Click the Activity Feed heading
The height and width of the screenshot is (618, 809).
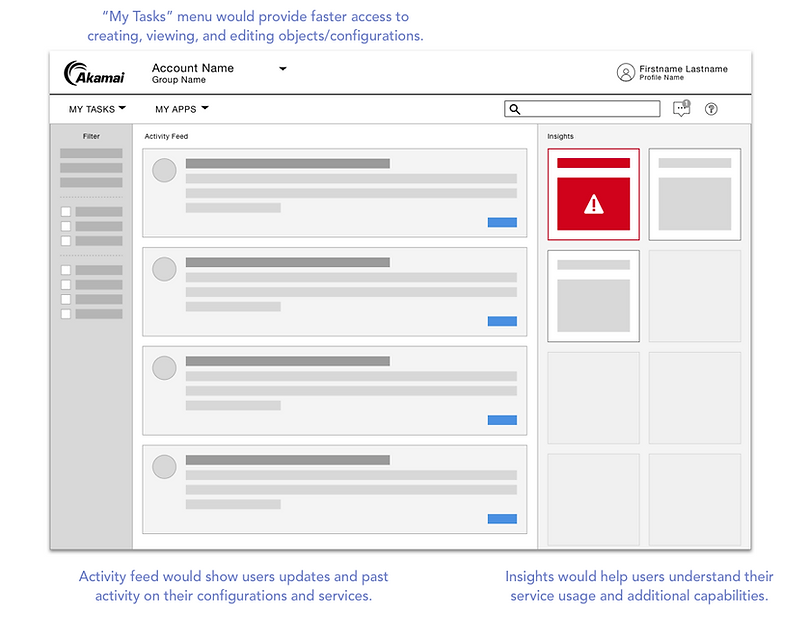[166, 136]
